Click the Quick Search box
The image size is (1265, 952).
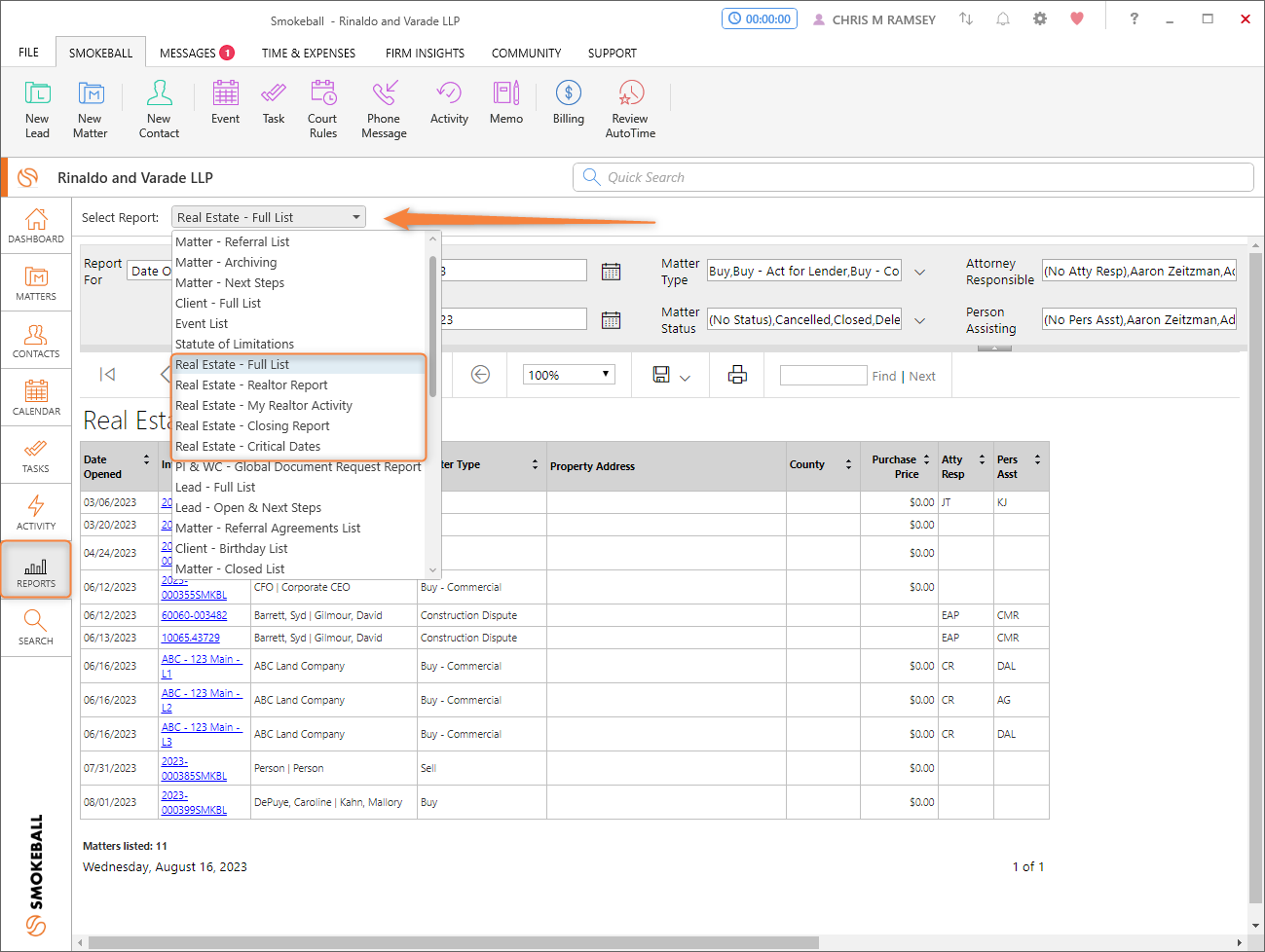(x=912, y=177)
